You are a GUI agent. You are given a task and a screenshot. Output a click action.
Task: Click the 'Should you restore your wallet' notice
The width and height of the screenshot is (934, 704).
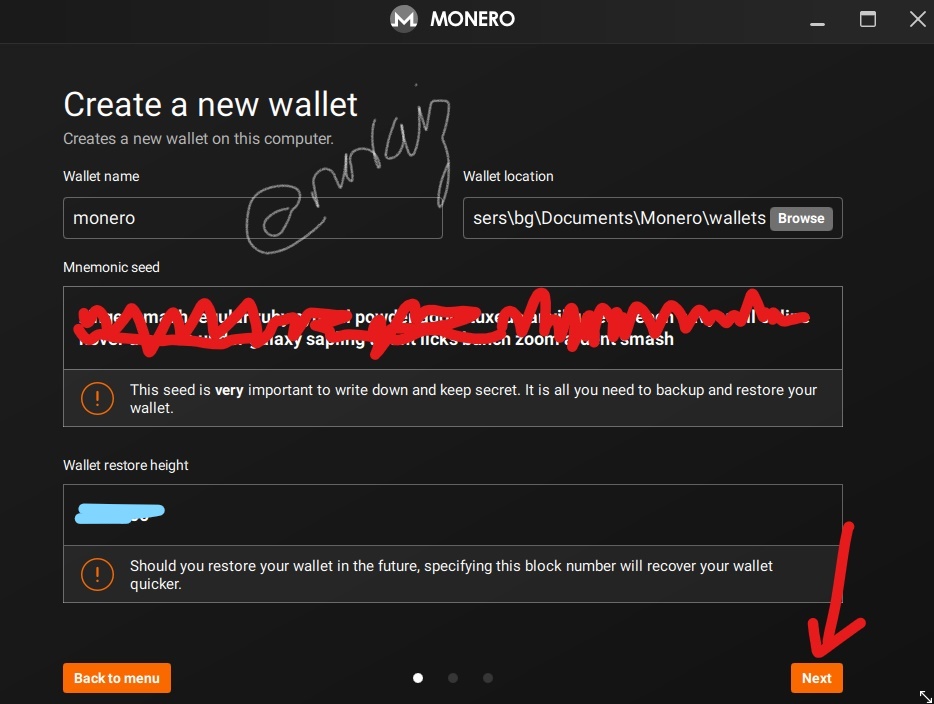[451, 574]
